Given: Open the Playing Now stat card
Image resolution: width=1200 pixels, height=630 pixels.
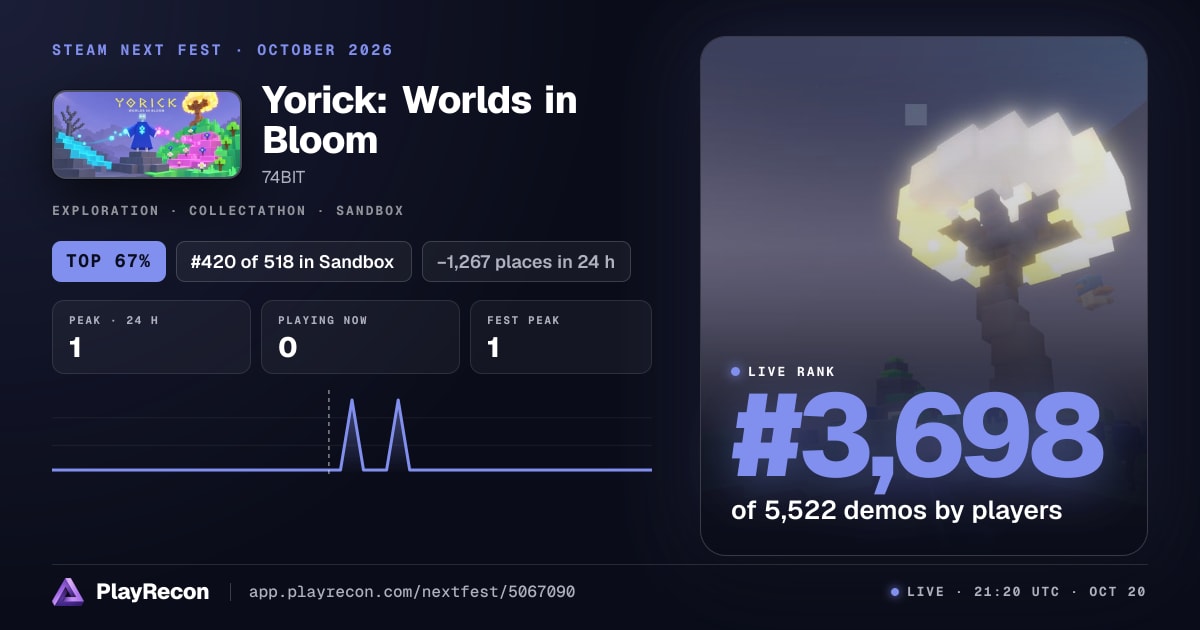Looking at the screenshot, I should pyautogui.click(x=360, y=337).
